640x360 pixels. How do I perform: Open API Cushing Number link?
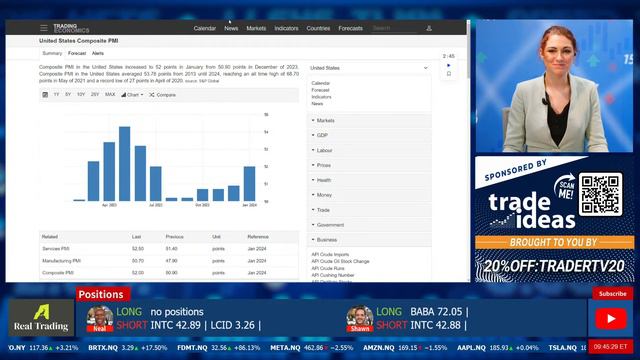(333, 276)
